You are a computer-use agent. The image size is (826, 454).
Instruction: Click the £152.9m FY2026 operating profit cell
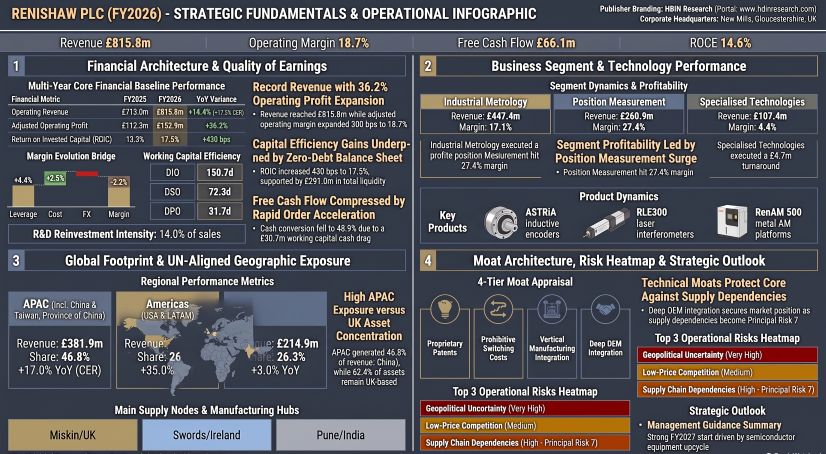[x=170, y=126]
